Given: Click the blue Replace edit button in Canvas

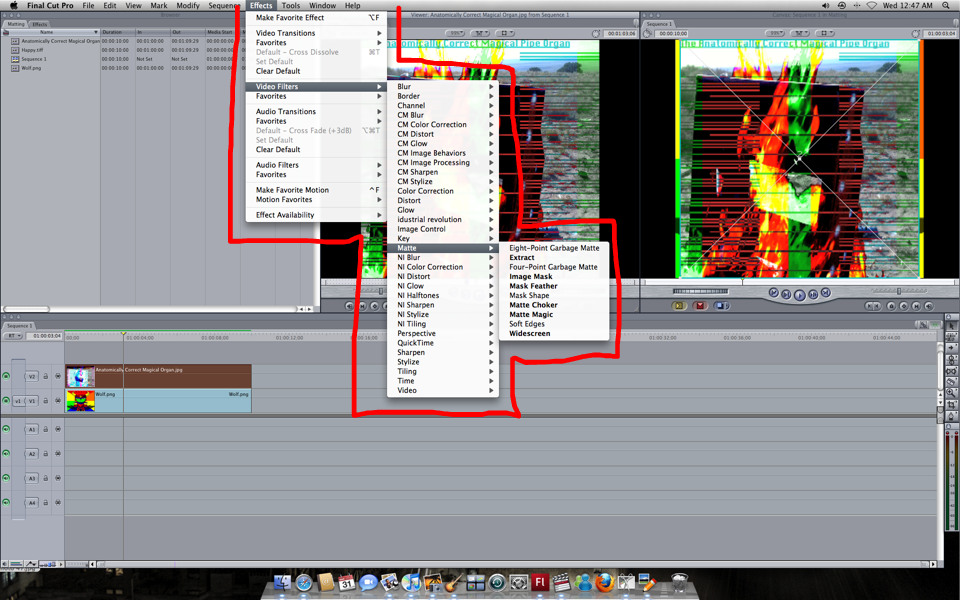Looking at the screenshot, I should coord(721,306).
